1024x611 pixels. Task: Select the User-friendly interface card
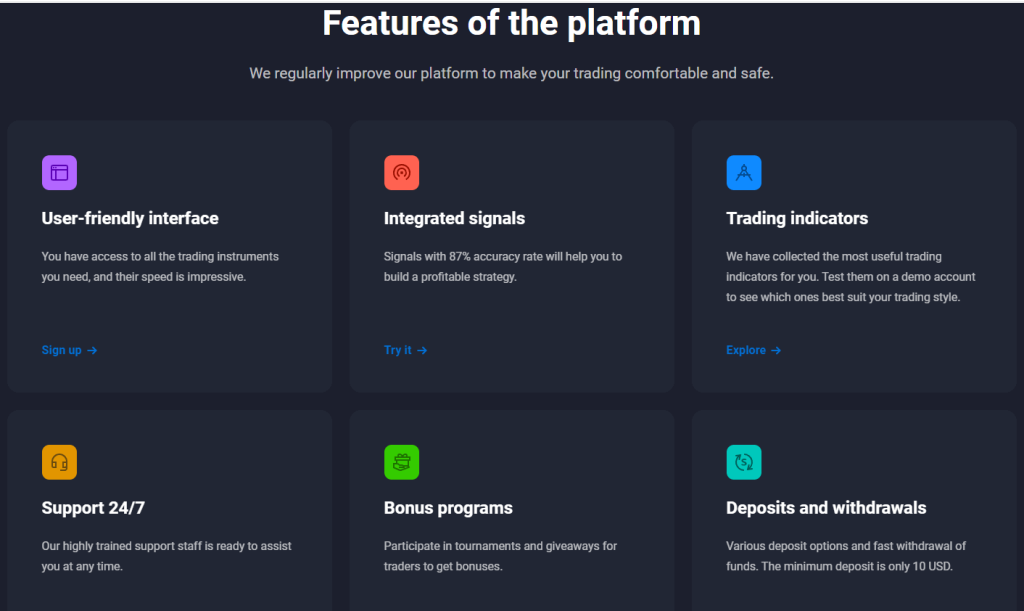[169, 255]
